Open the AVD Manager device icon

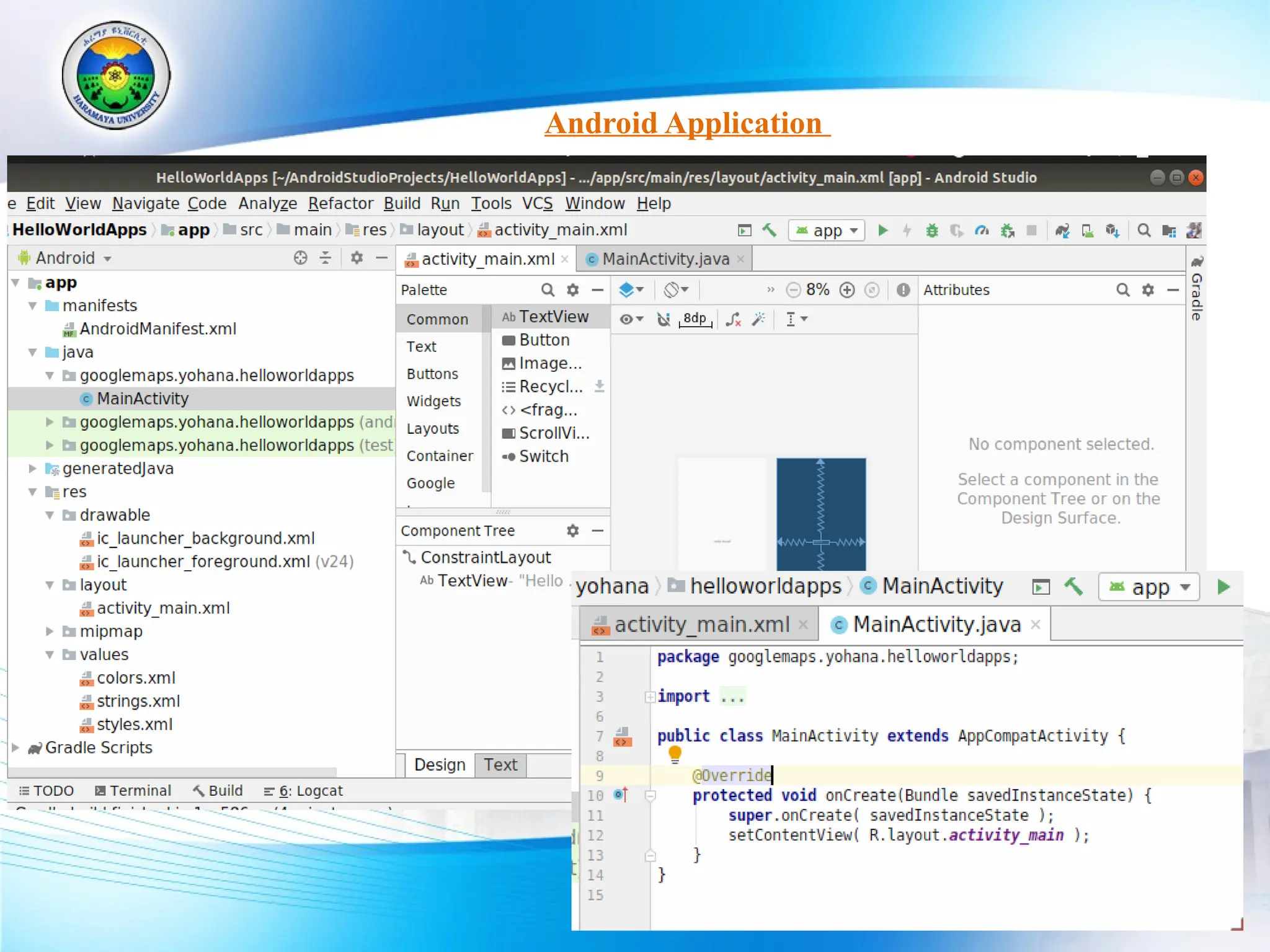(x=1087, y=231)
